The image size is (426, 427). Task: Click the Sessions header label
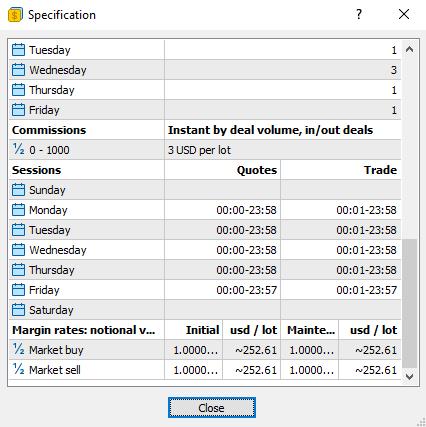(x=36, y=170)
